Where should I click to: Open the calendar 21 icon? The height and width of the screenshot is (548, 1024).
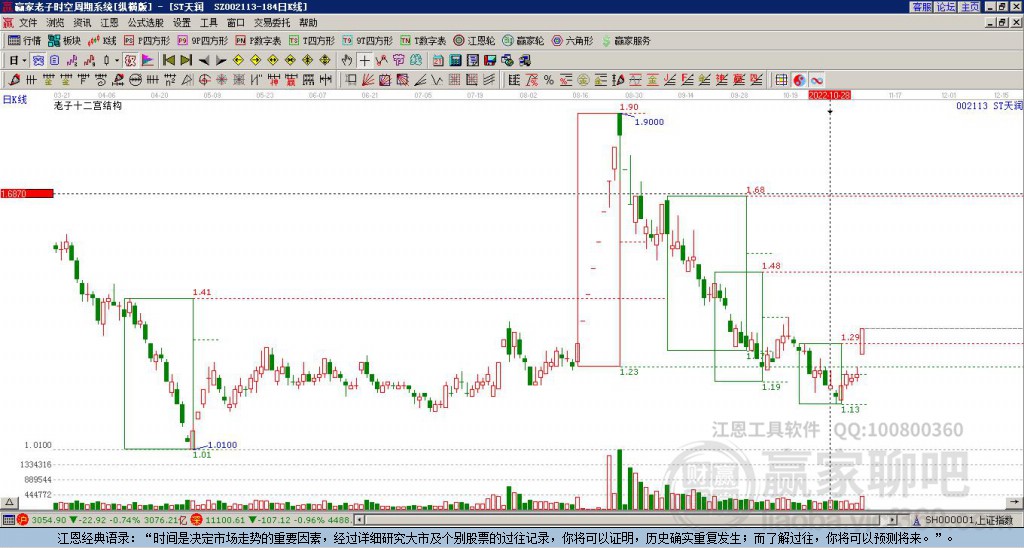pyautogui.click(x=438, y=60)
